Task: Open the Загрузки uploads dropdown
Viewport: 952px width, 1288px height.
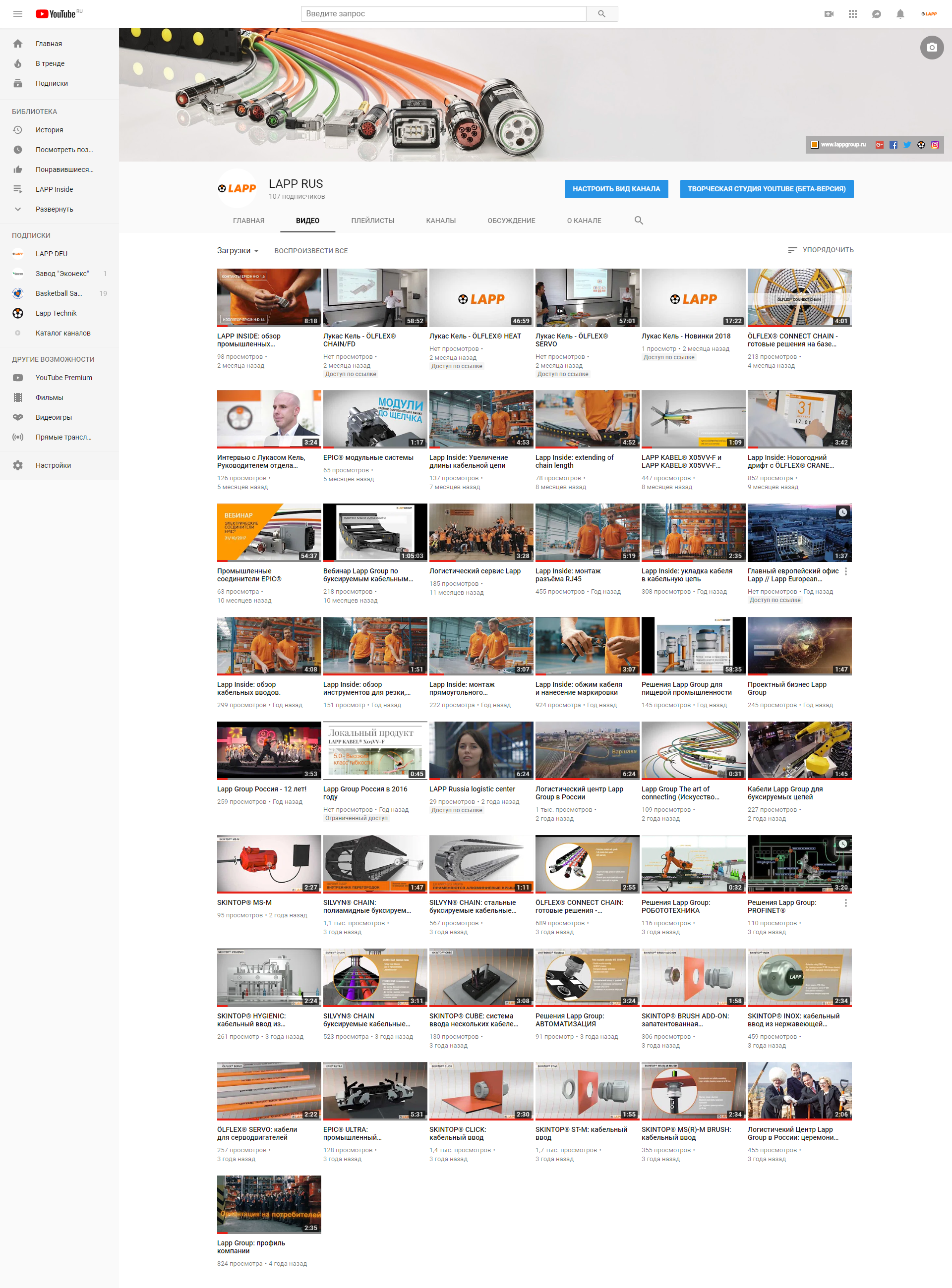Action: 238,251
